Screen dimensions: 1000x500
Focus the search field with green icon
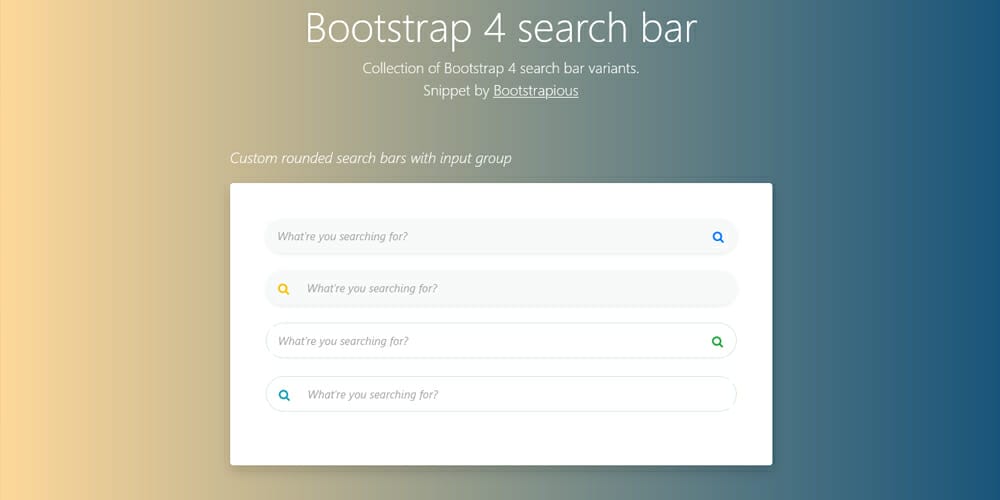(501, 341)
